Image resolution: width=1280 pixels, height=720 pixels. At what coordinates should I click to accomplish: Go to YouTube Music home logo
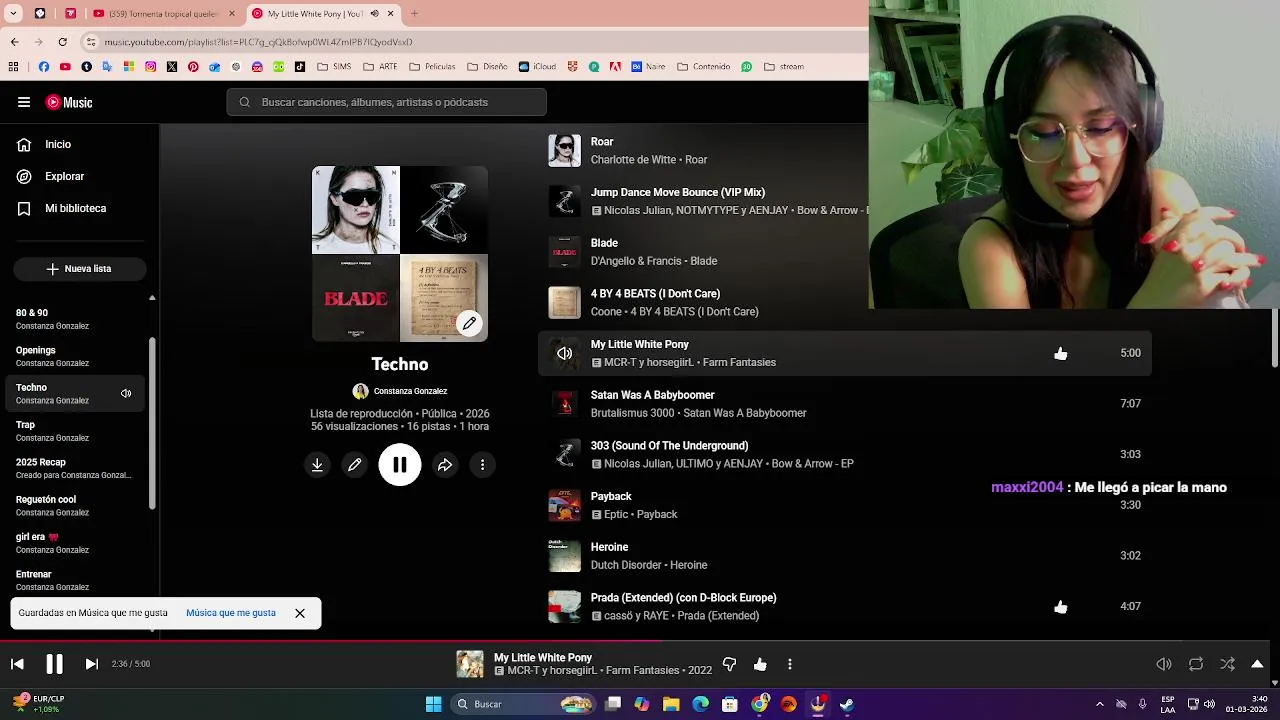(69, 102)
